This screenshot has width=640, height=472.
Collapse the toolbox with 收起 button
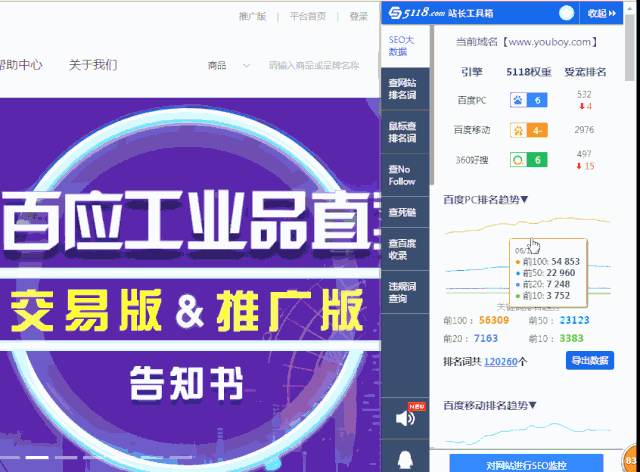(602, 13)
